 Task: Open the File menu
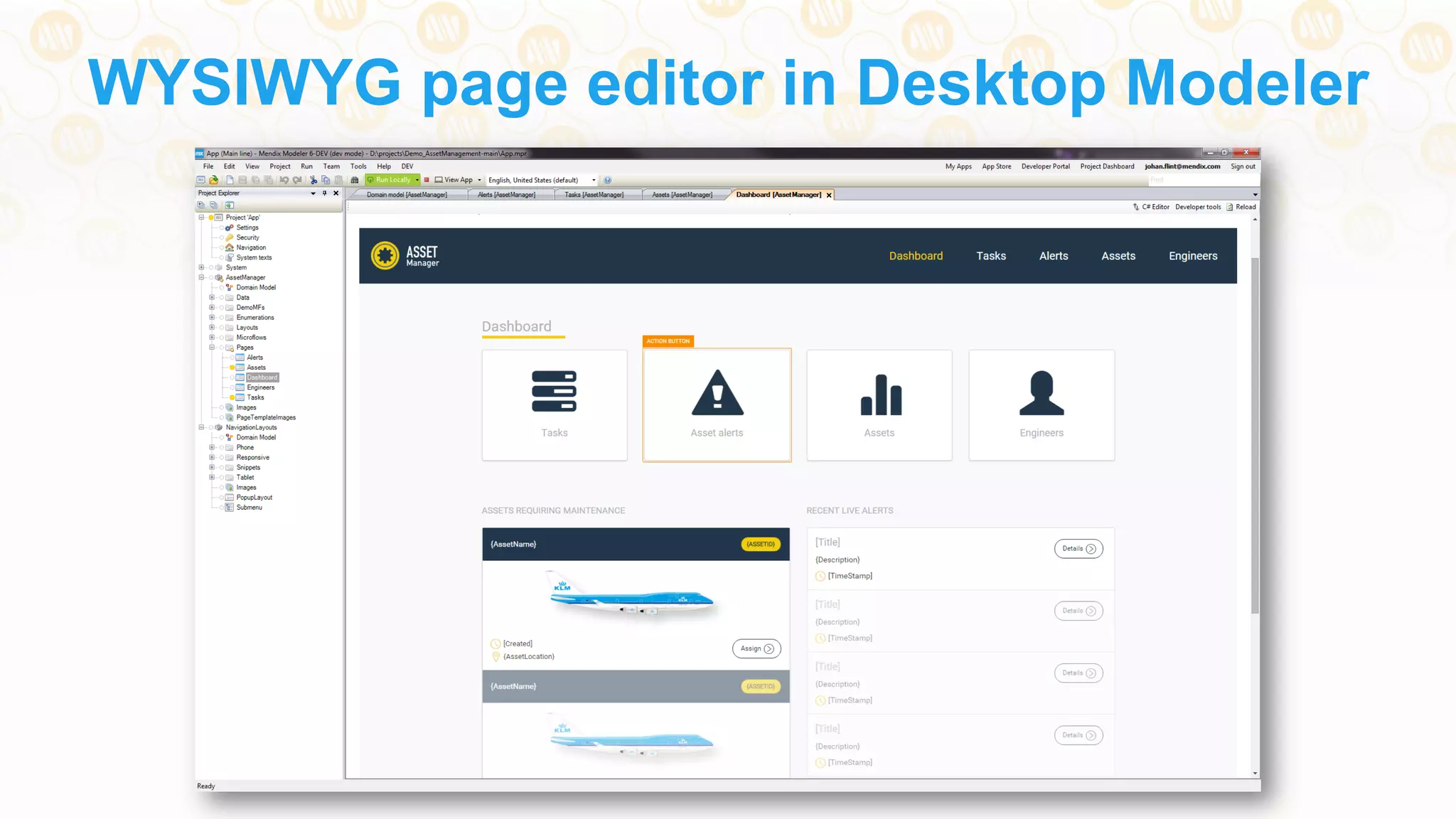tap(208, 166)
